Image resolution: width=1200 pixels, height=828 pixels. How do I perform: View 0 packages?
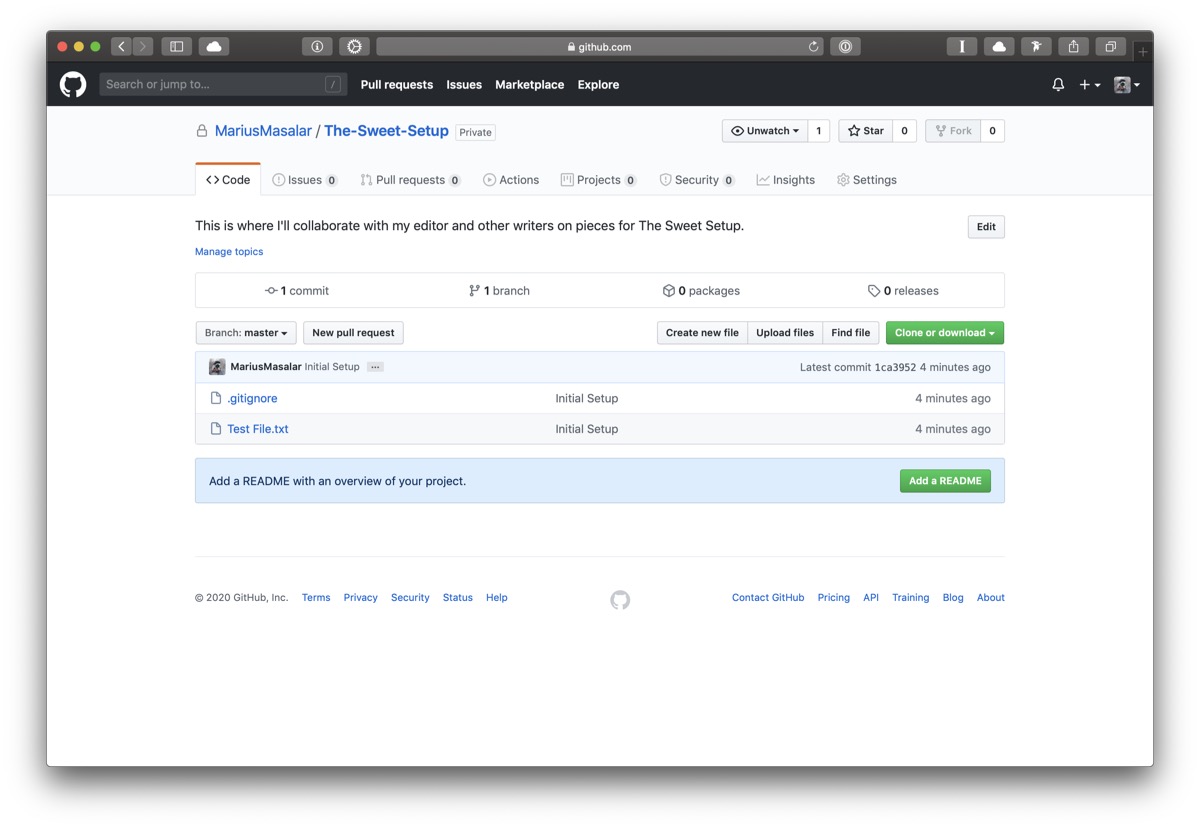(701, 291)
